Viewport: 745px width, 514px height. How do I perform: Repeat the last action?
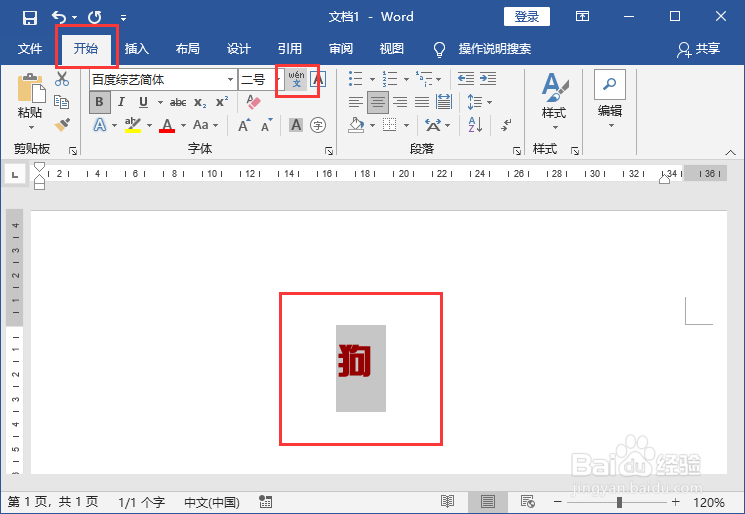(x=95, y=18)
